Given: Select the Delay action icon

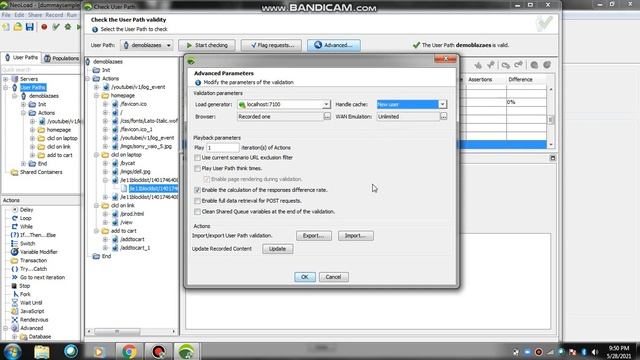Looking at the screenshot, I should (15, 209).
